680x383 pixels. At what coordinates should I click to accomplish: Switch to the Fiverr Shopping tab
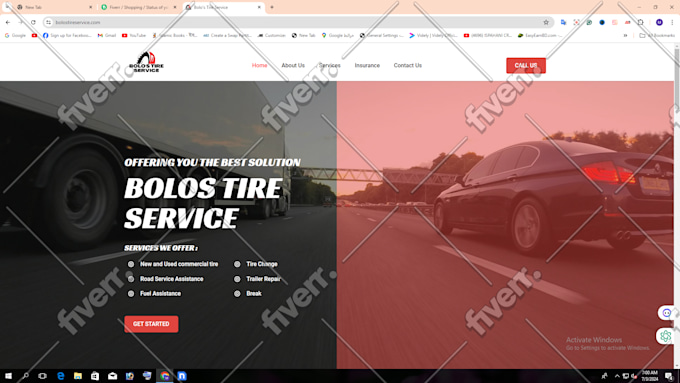point(139,7)
